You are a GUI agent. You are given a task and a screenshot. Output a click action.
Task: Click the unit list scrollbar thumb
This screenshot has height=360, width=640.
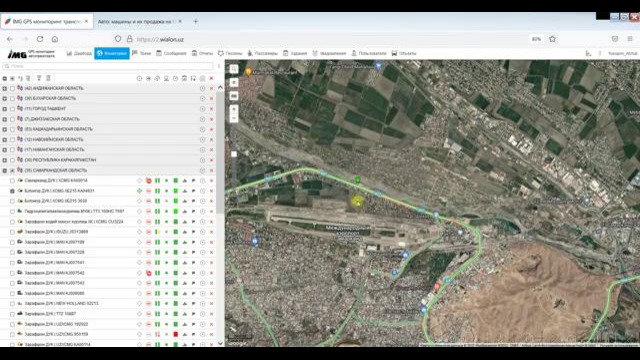[220, 152]
